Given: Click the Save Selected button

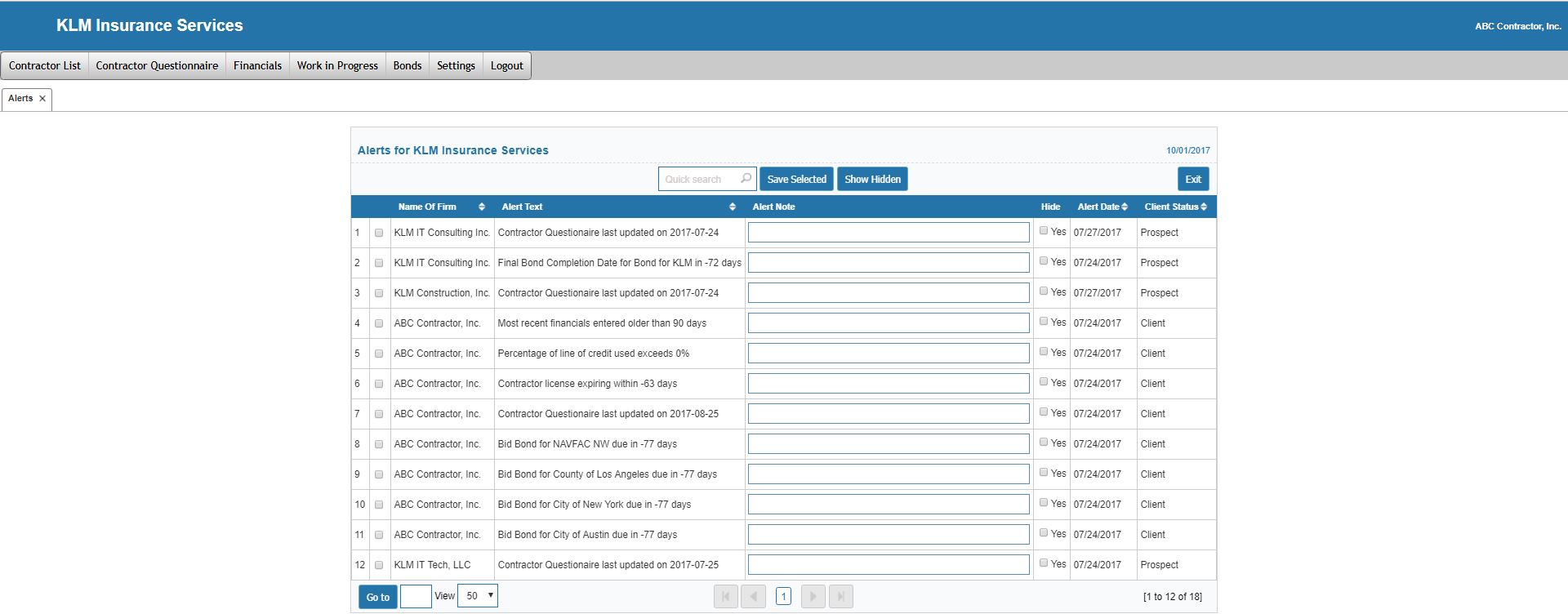Looking at the screenshot, I should [x=796, y=180].
